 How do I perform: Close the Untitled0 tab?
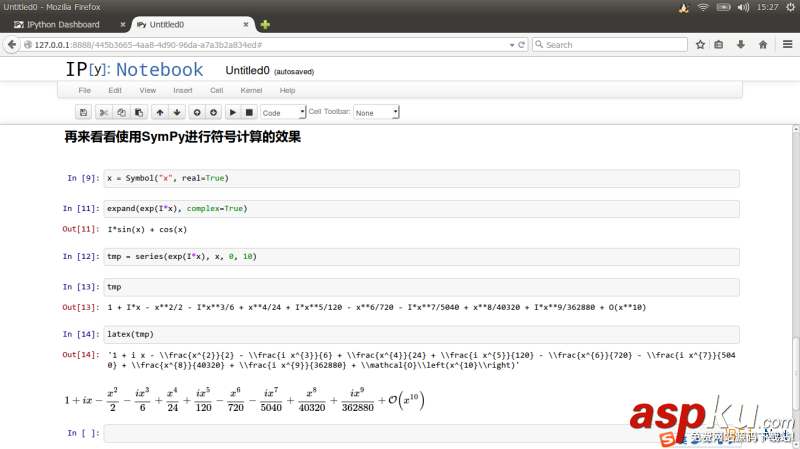[246, 24]
